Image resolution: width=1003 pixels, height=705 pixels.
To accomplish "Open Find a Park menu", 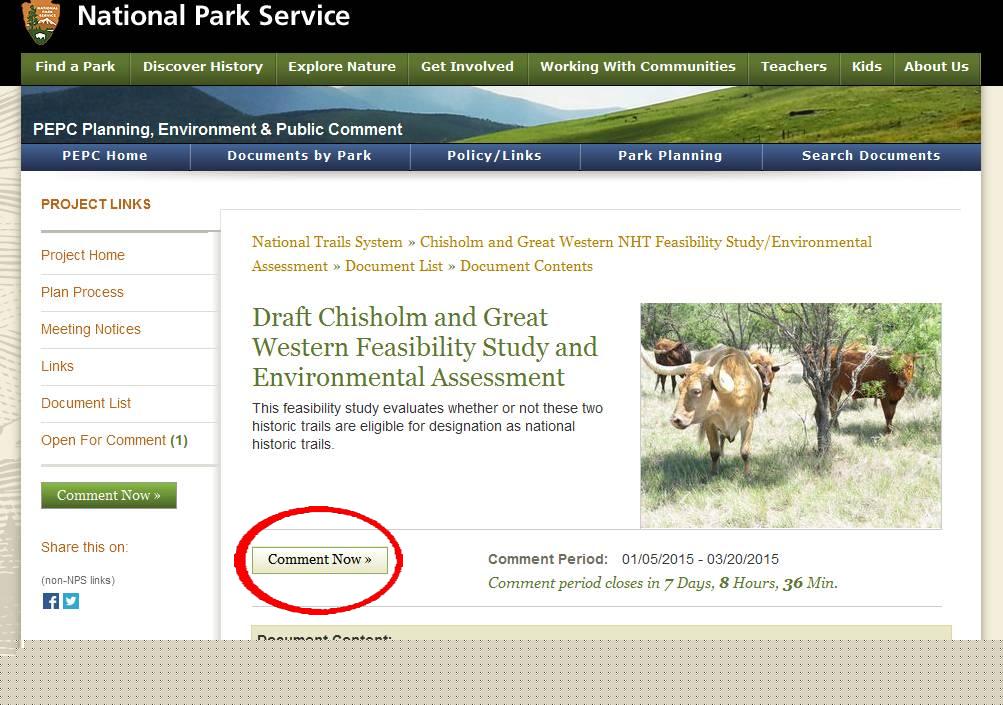I will click(75, 67).
